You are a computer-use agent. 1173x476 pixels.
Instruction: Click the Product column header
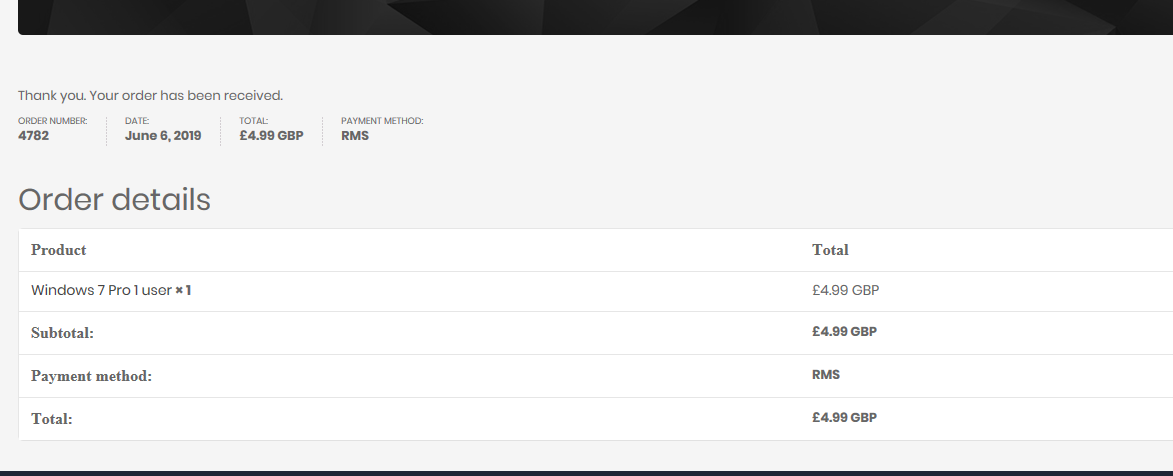click(59, 250)
